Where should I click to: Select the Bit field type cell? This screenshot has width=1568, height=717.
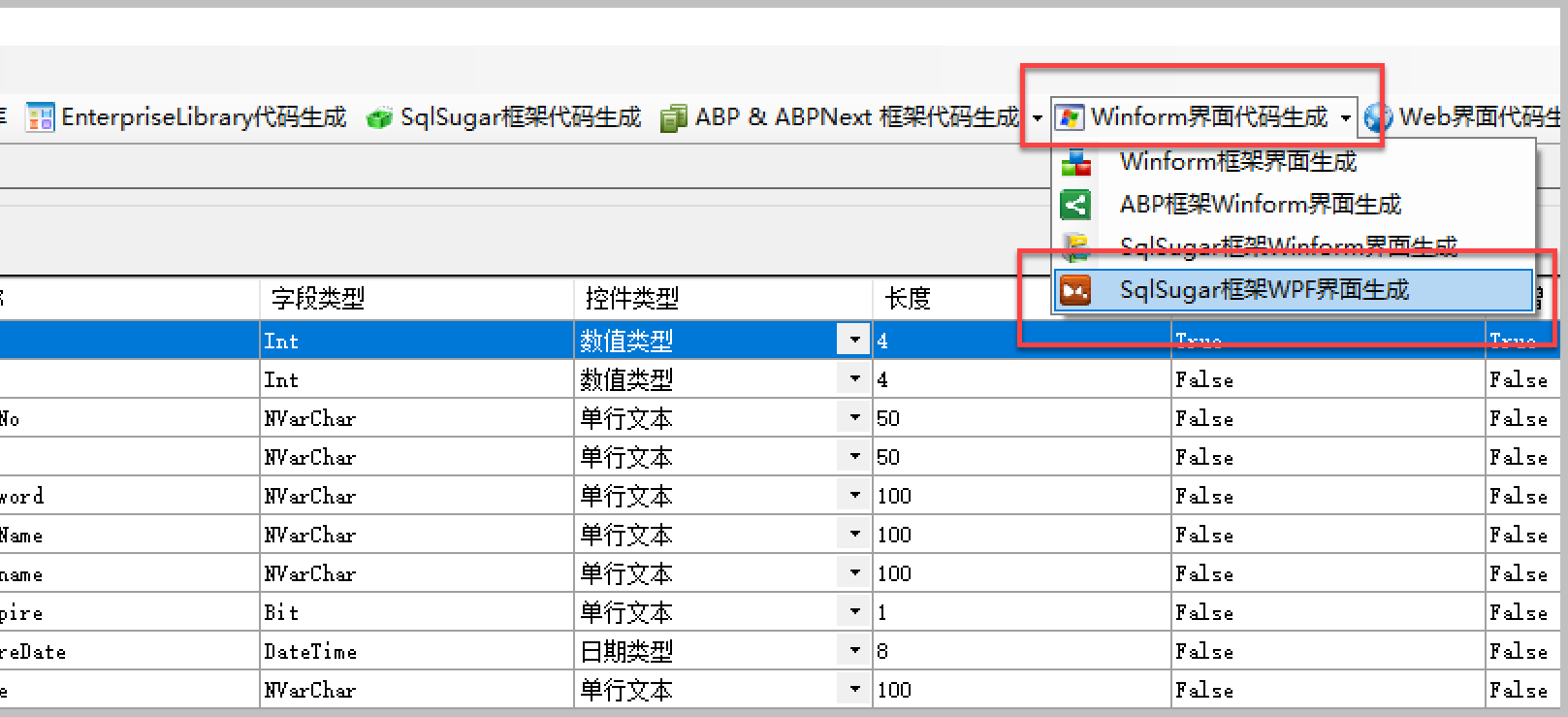pyautogui.click(x=417, y=612)
